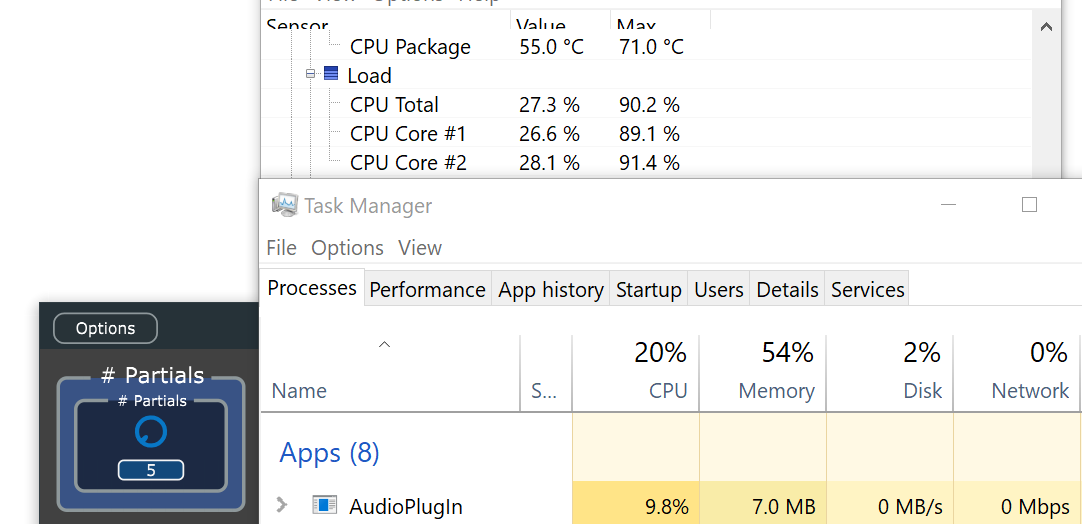Sort processes by CPU column
This screenshot has height=524, width=1082.
click(660, 371)
